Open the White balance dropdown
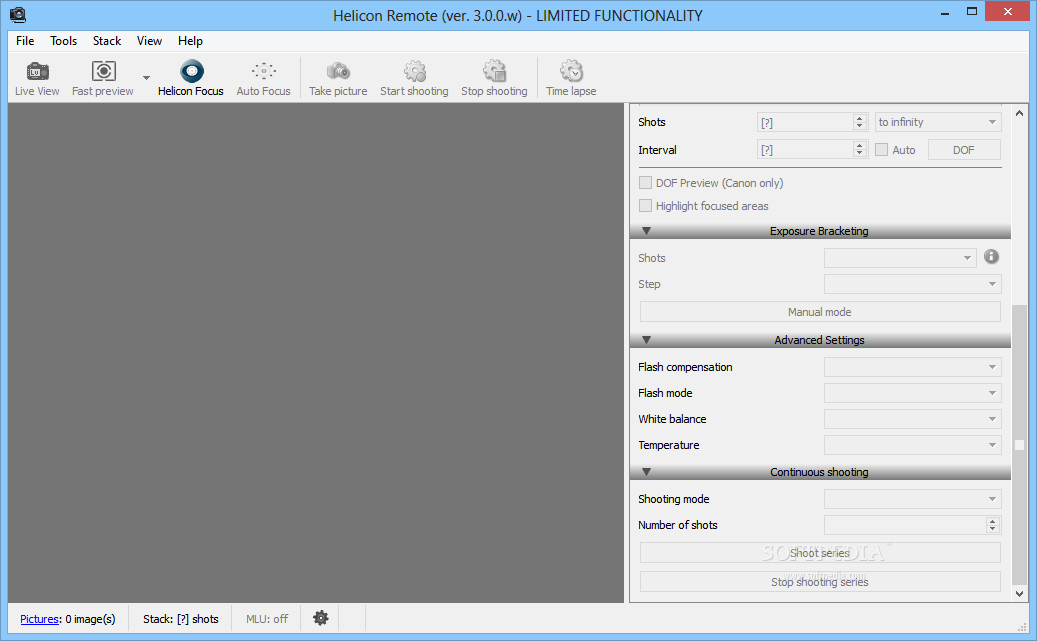1037x641 pixels. [912, 419]
